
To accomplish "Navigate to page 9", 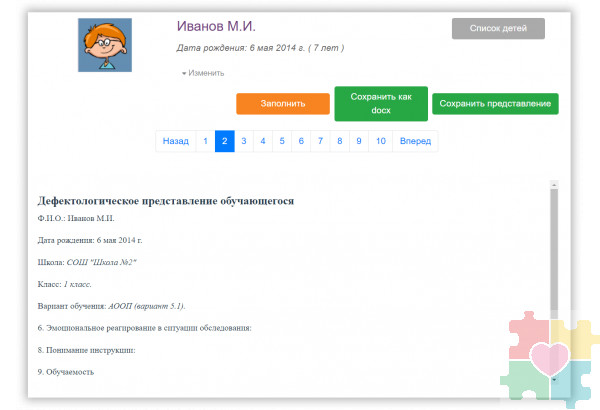I will [x=359, y=142].
